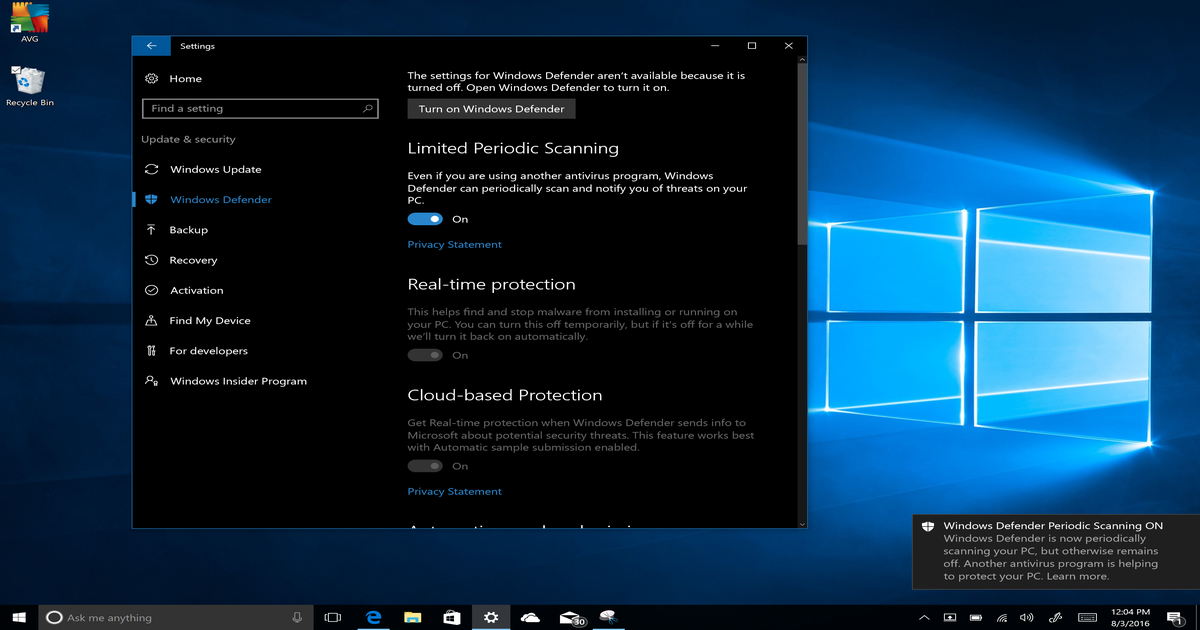Open the Microsoft Store from taskbar
This screenshot has height=630, width=1200.
pyautogui.click(x=451, y=617)
